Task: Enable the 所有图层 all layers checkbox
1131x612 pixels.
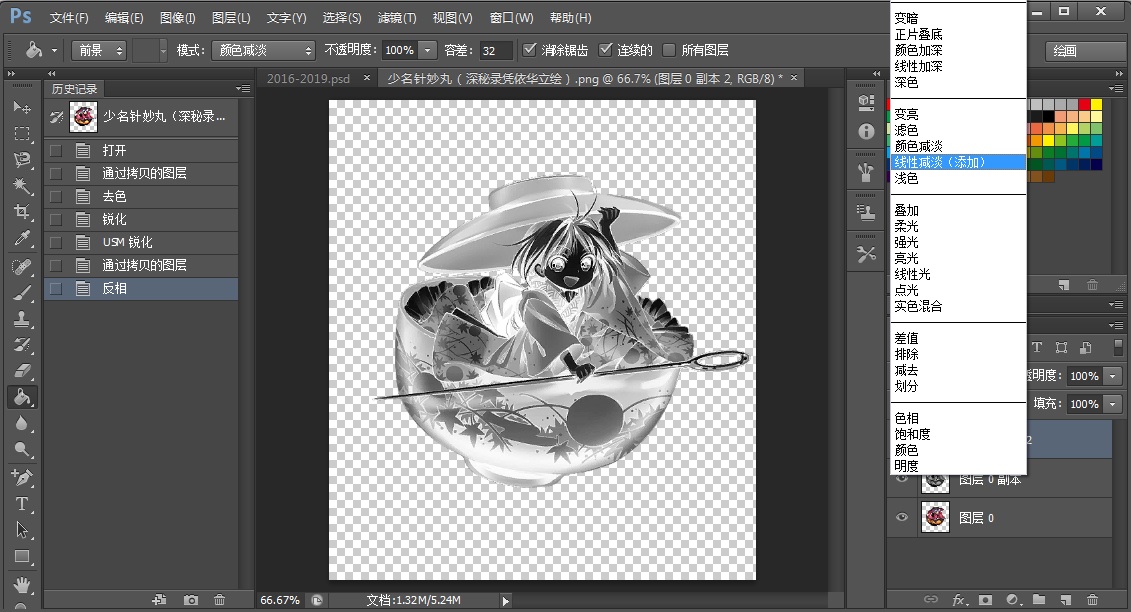Action: click(669, 50)
